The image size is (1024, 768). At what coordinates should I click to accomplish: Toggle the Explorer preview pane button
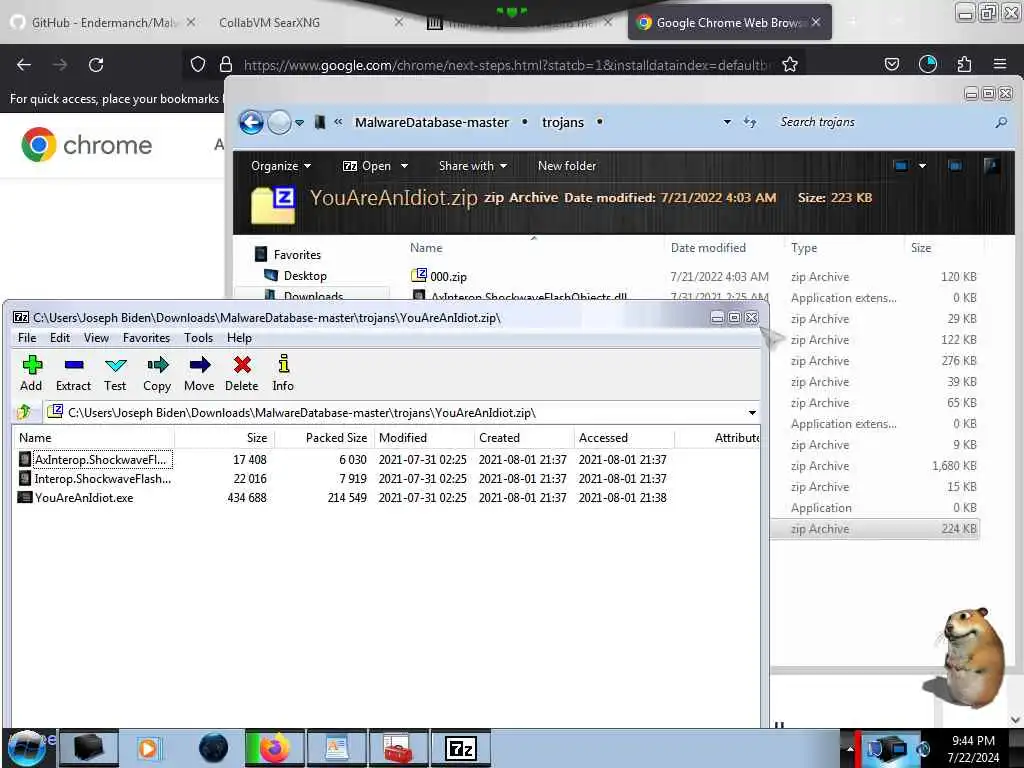[x=955, y=166]
